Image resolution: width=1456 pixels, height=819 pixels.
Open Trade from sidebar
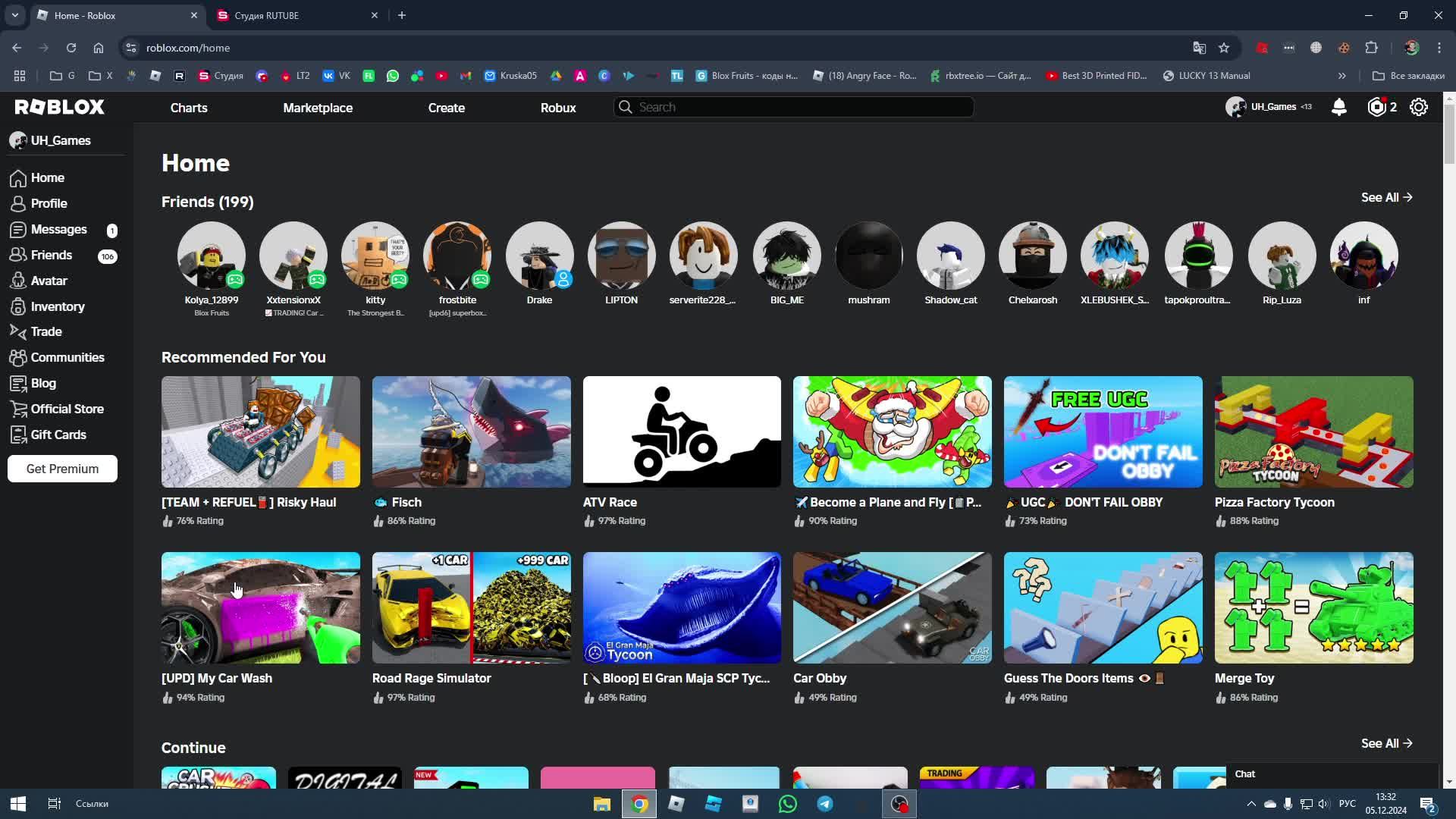click(x=36, y=331)
